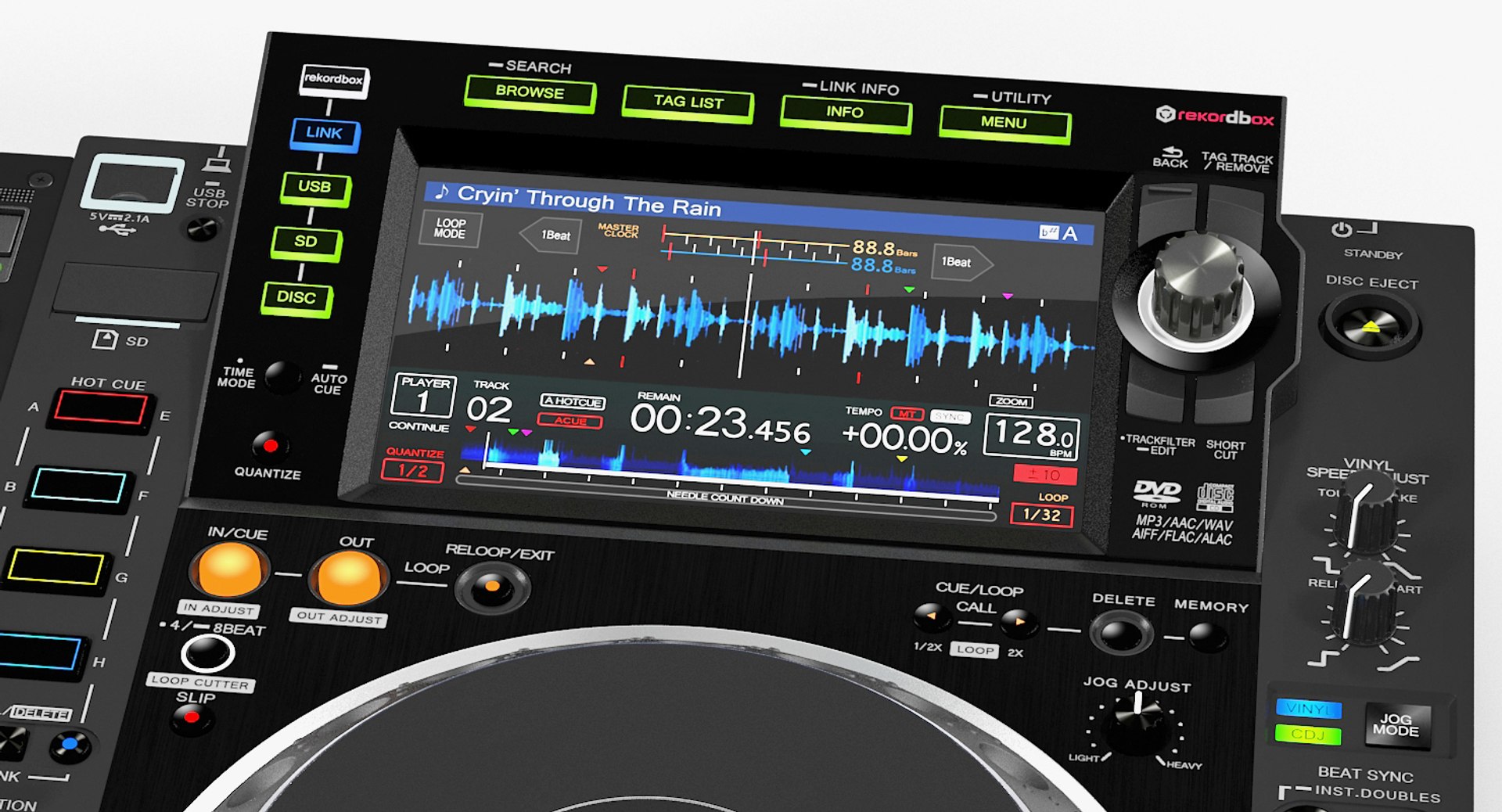1502x812 pixels.
Task: Select the DISC source button
Action: tap(296, 299)
